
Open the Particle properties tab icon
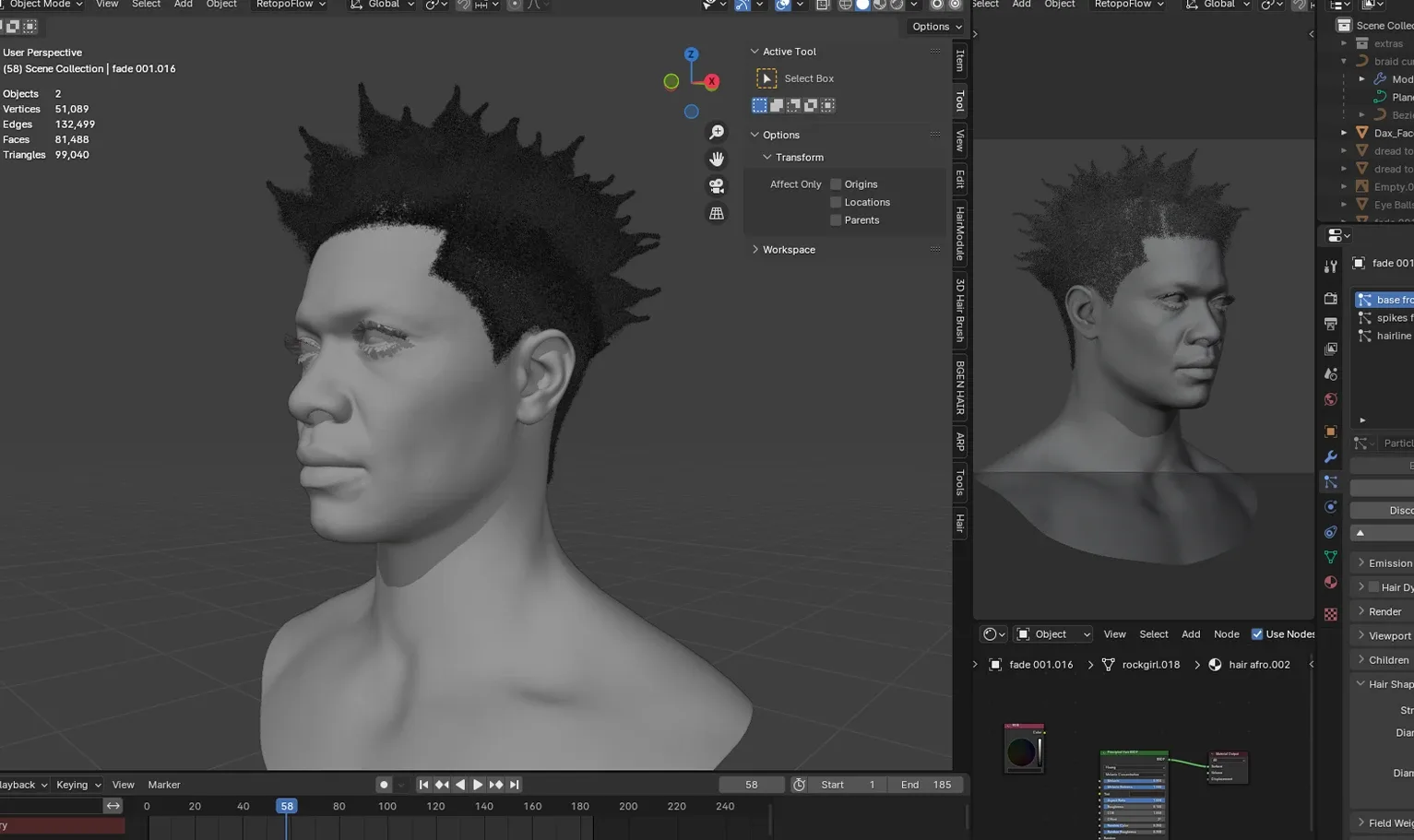[x=1330, y=482]
